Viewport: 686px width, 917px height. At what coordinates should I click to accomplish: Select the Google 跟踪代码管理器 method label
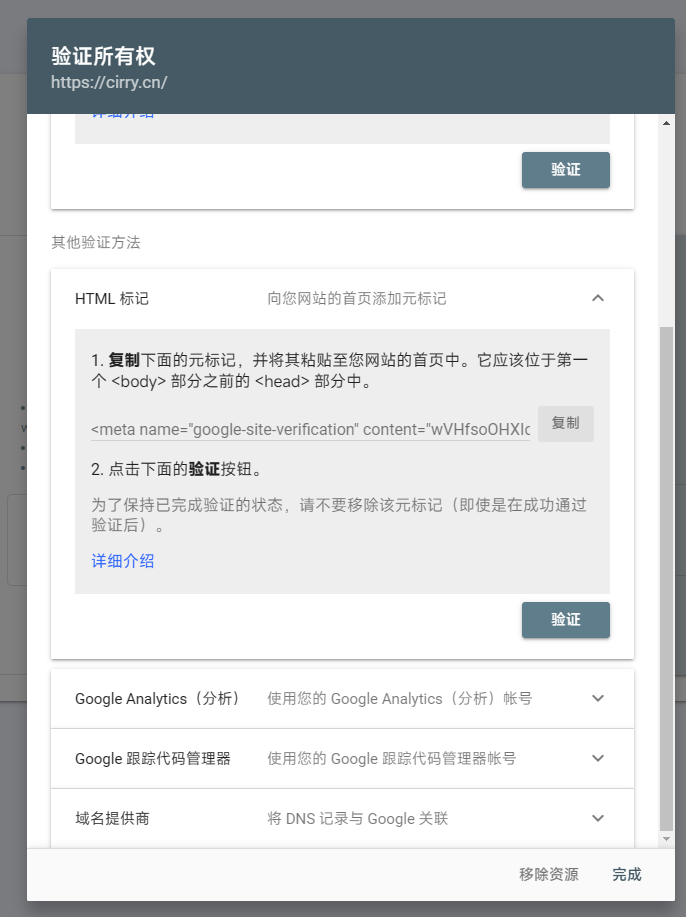tap(153, 759)
